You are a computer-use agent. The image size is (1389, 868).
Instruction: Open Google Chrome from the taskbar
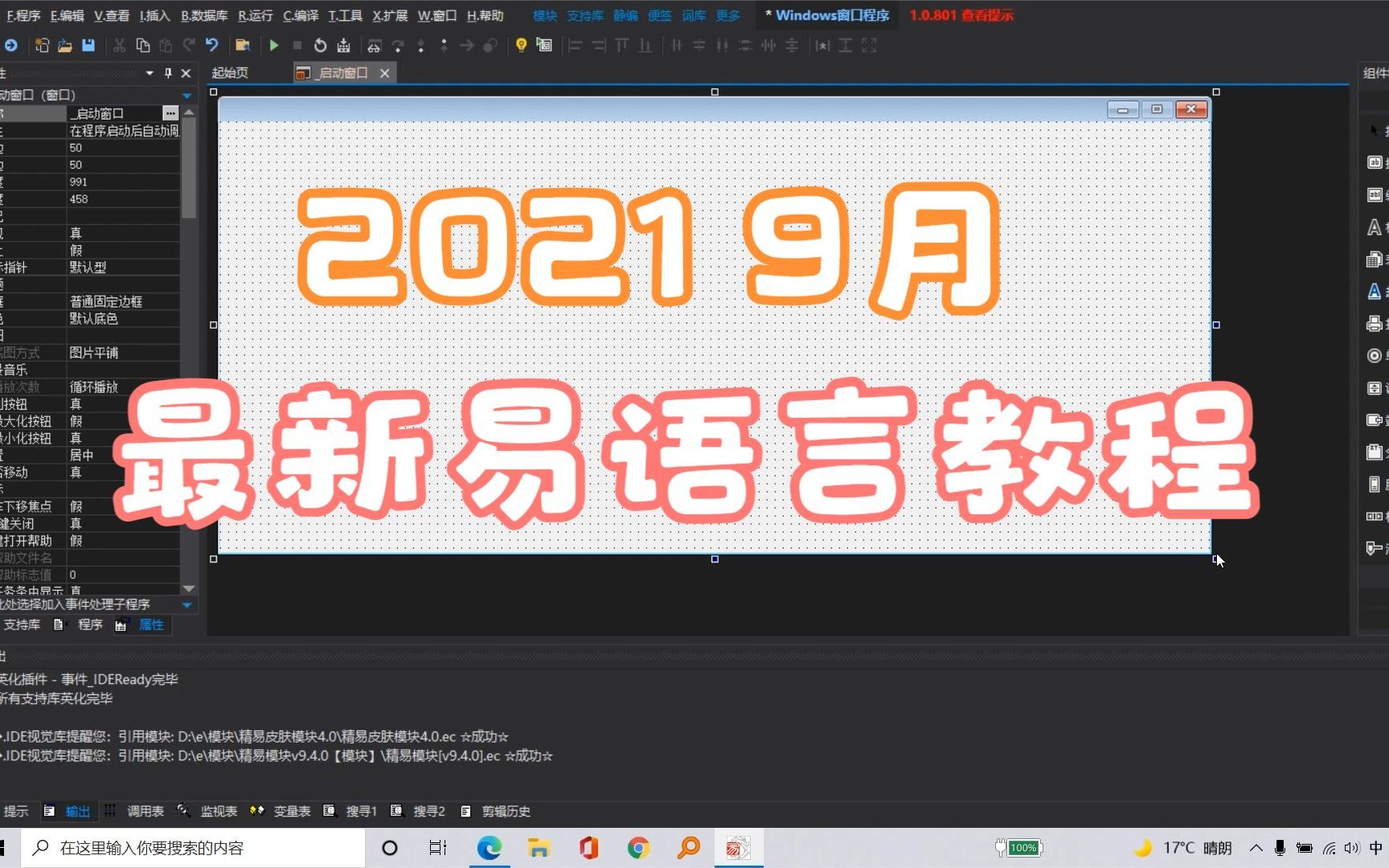639,848
